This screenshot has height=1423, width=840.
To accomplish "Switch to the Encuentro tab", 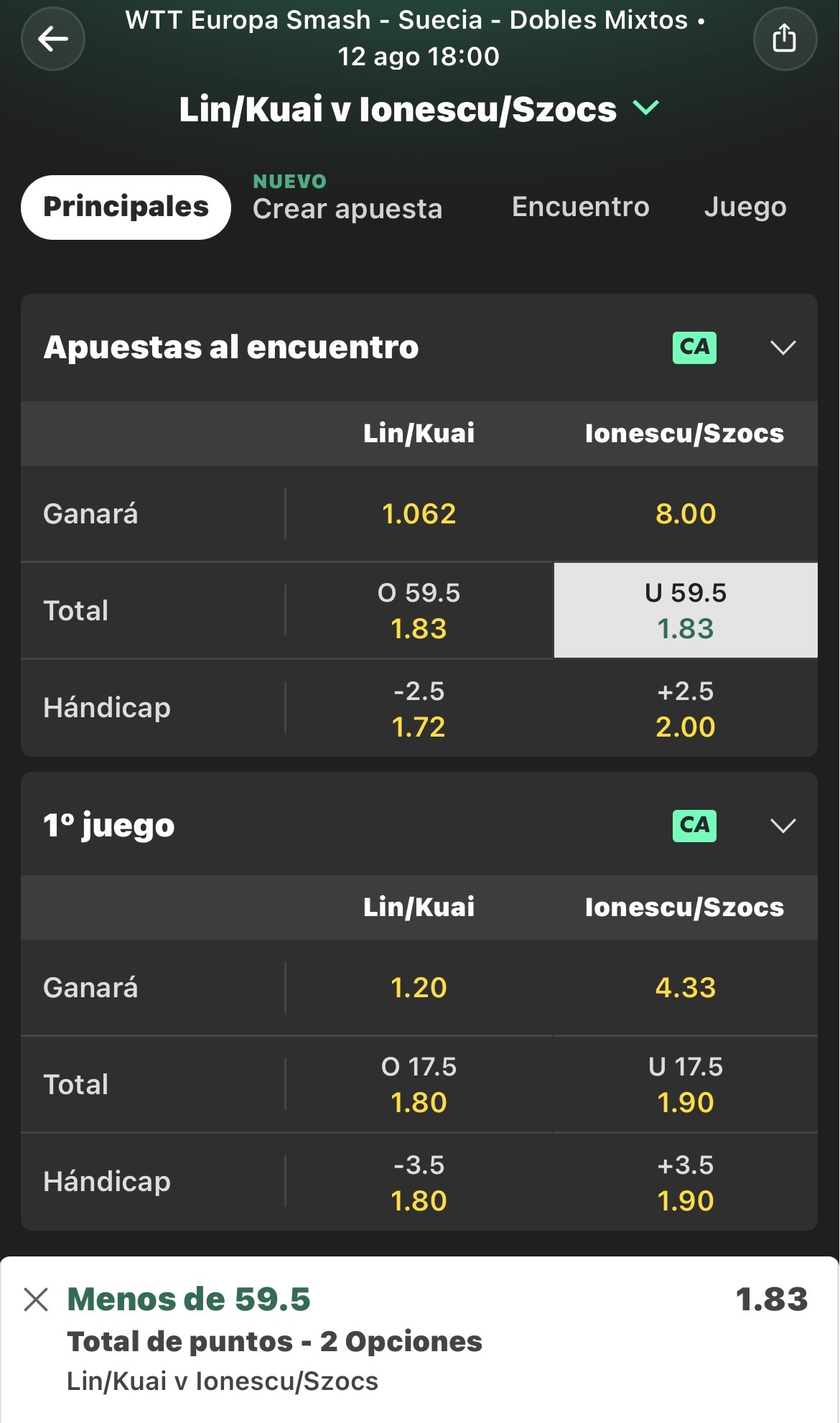I will (580, 207).
